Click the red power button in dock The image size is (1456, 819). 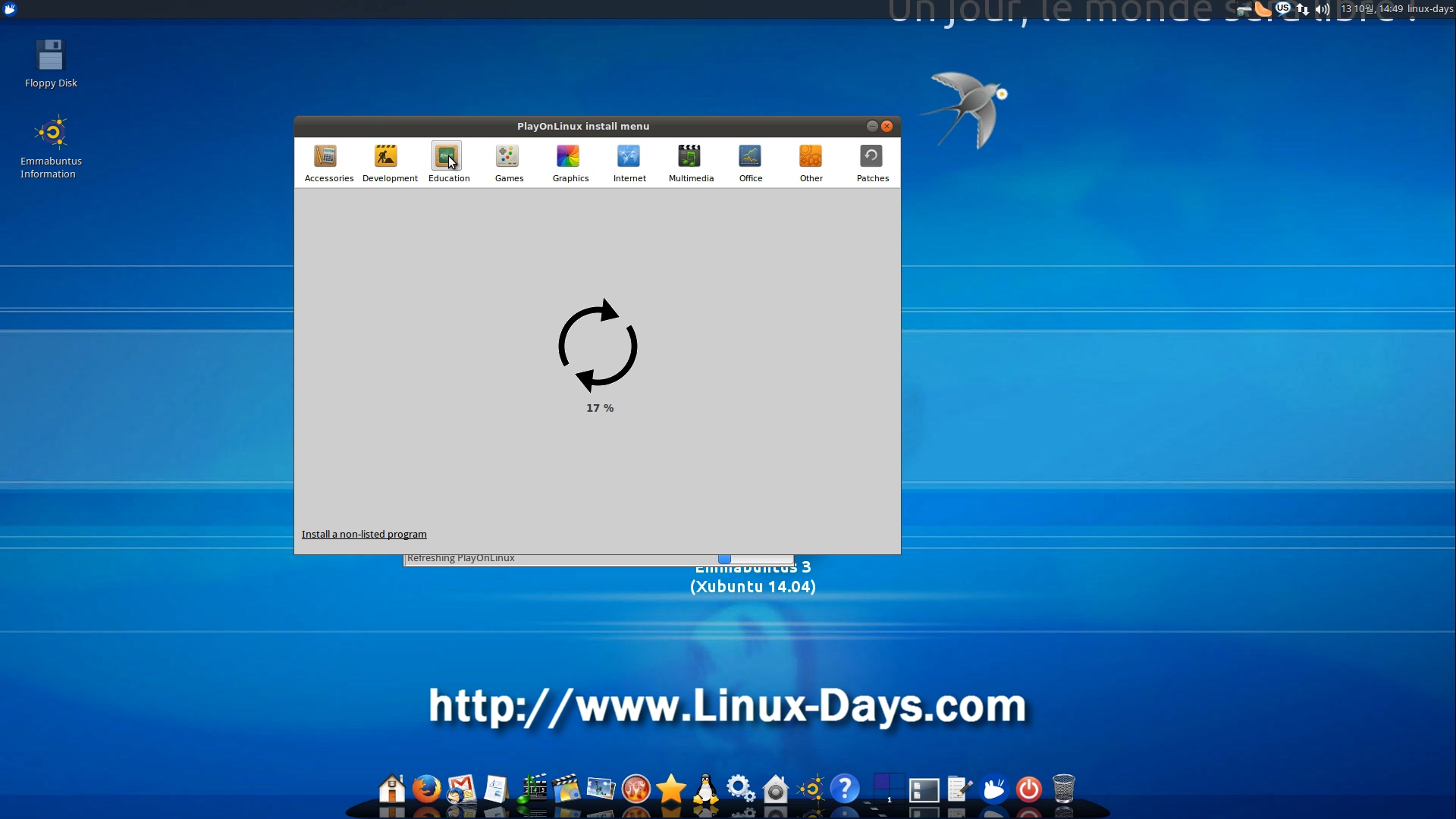[x=1029, y=789]
